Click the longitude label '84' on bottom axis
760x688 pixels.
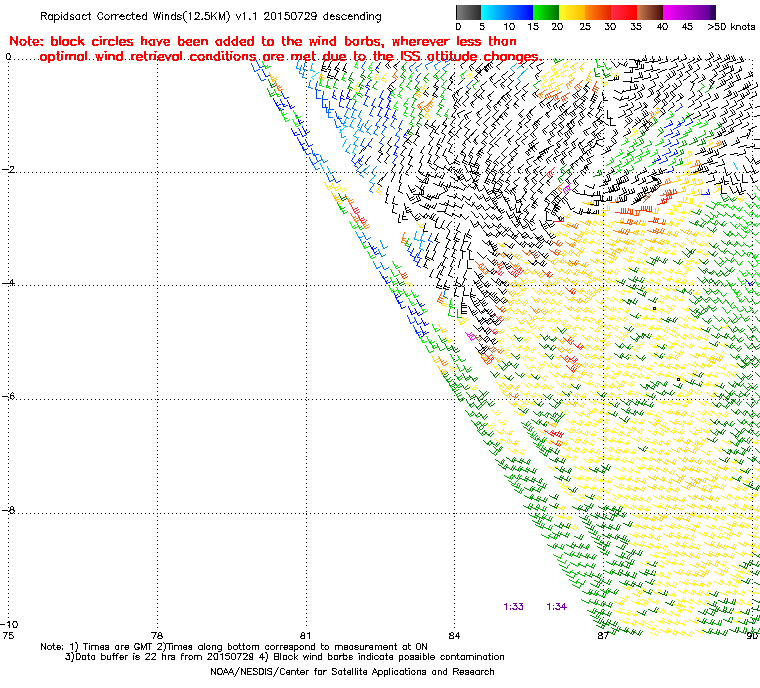(454, 635)
